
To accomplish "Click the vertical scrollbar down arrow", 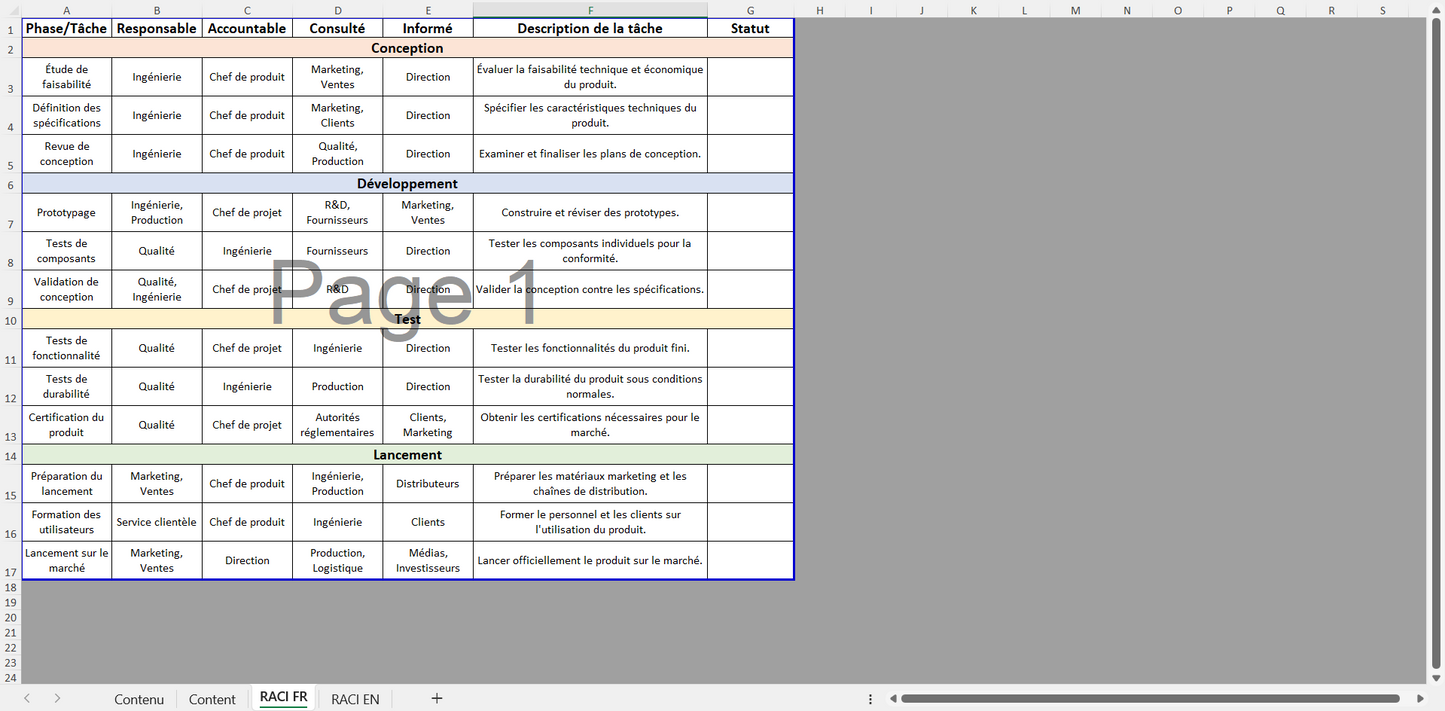I will pyautogui.click(x=1436, y=677).
